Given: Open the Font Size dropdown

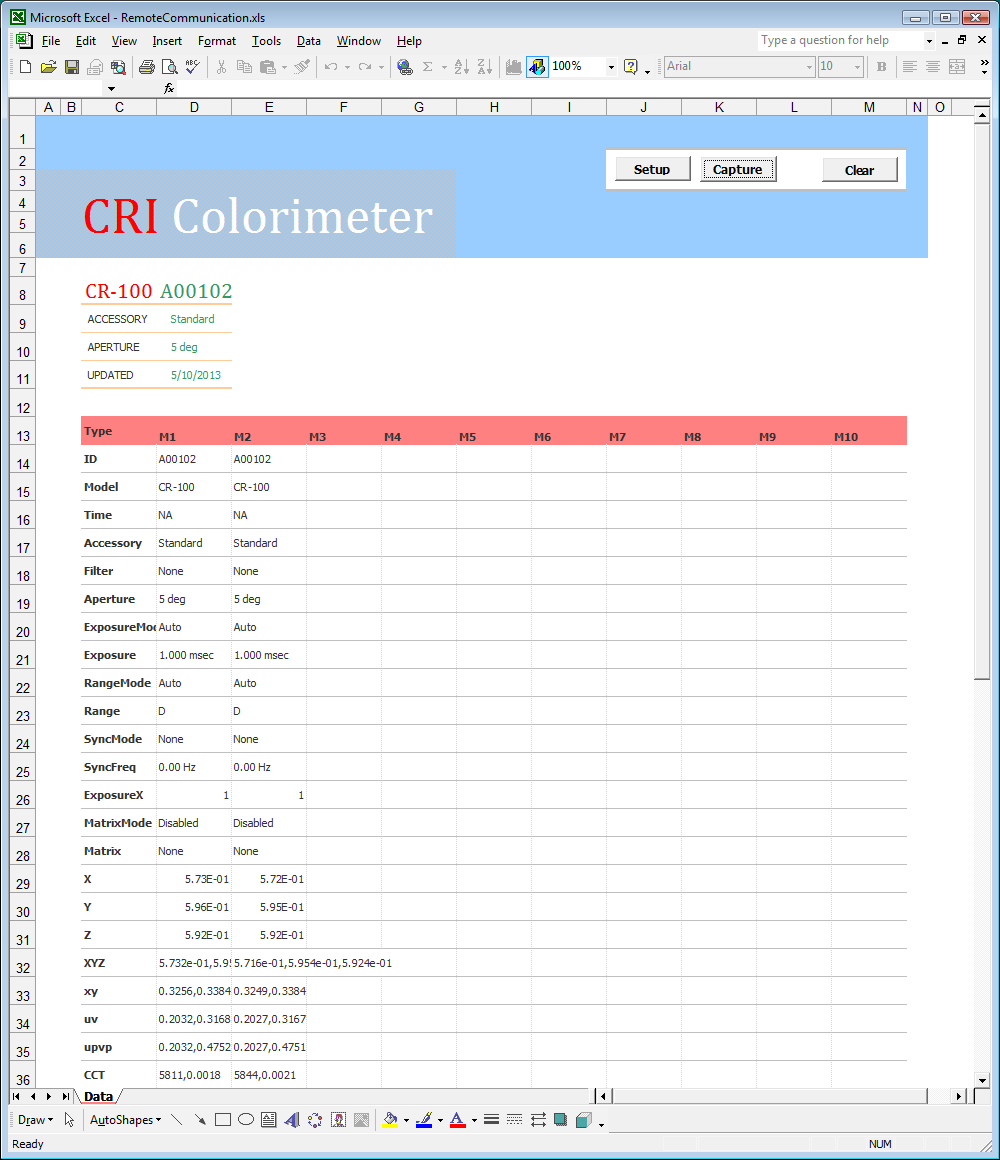Looking at the screenshot, I should (857, 67).
